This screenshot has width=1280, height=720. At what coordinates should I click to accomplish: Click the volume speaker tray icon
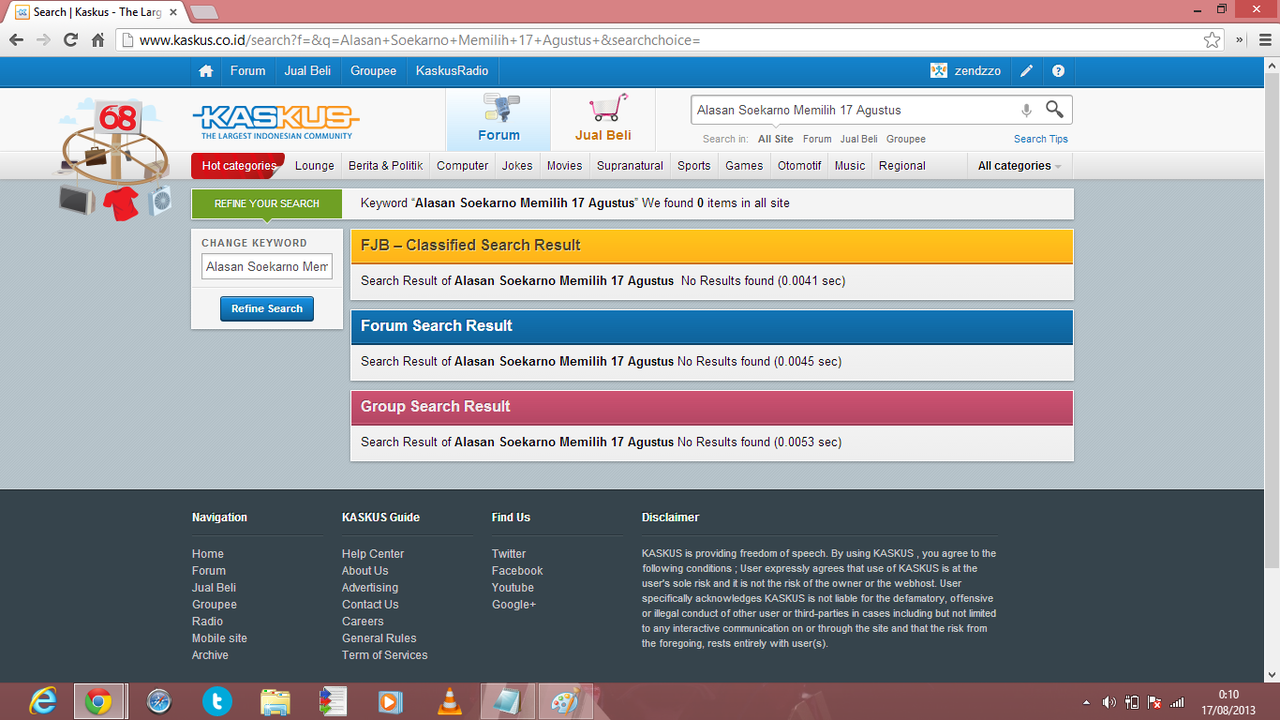1109,702
